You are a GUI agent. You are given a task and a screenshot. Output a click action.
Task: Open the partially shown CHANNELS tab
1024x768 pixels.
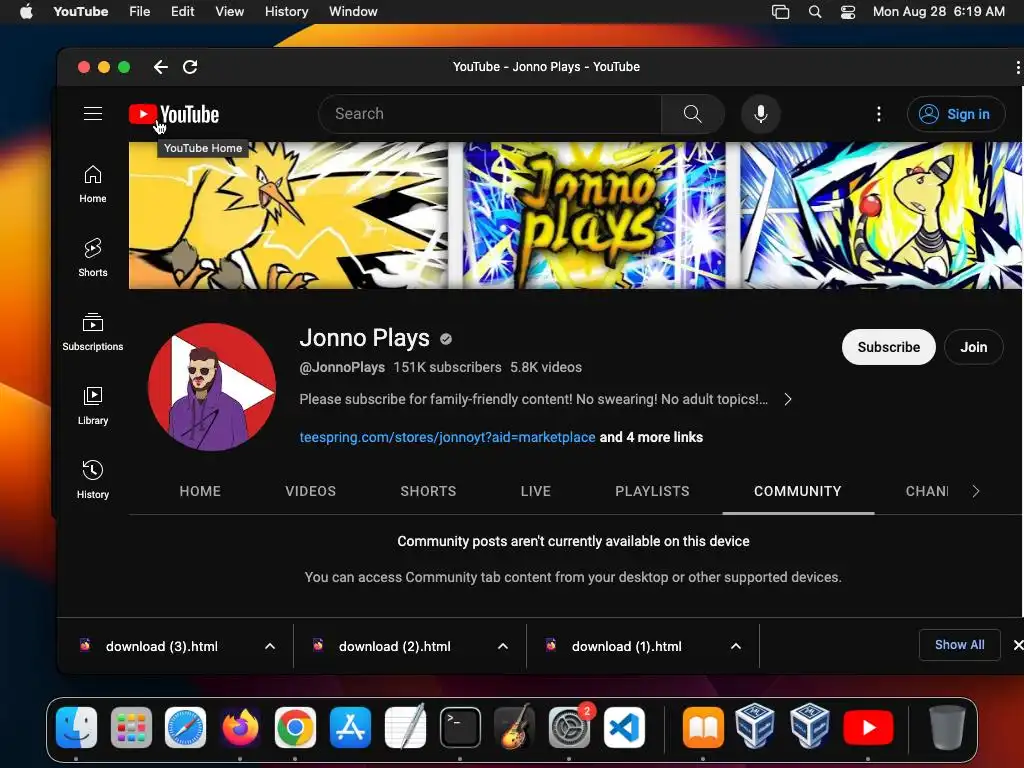(926, 491)
